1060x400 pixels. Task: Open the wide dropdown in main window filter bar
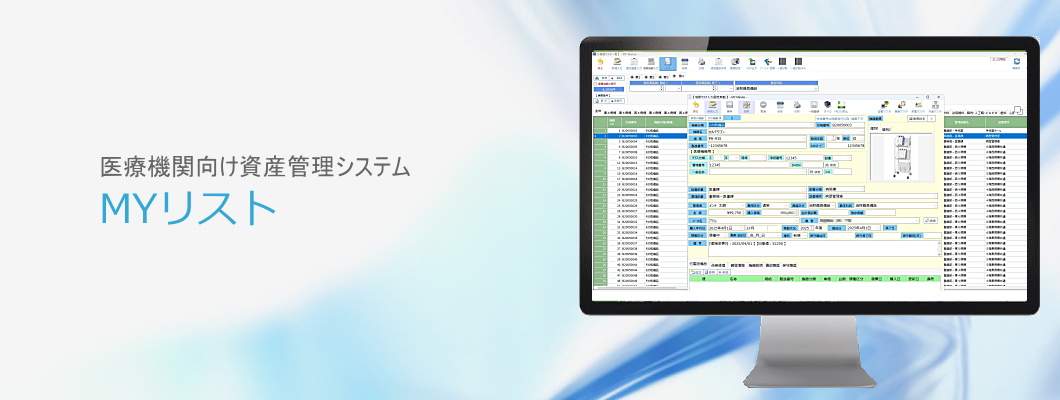coord(816,89)
